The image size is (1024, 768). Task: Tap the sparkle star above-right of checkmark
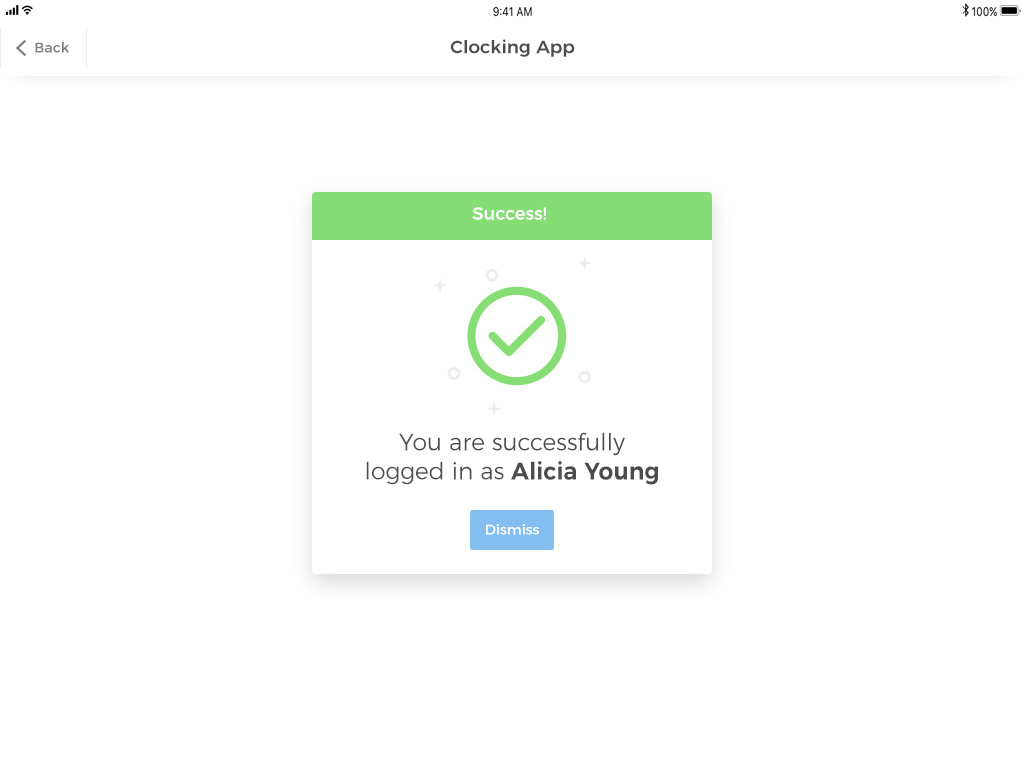pyautogui.click(x=585, y=263)
